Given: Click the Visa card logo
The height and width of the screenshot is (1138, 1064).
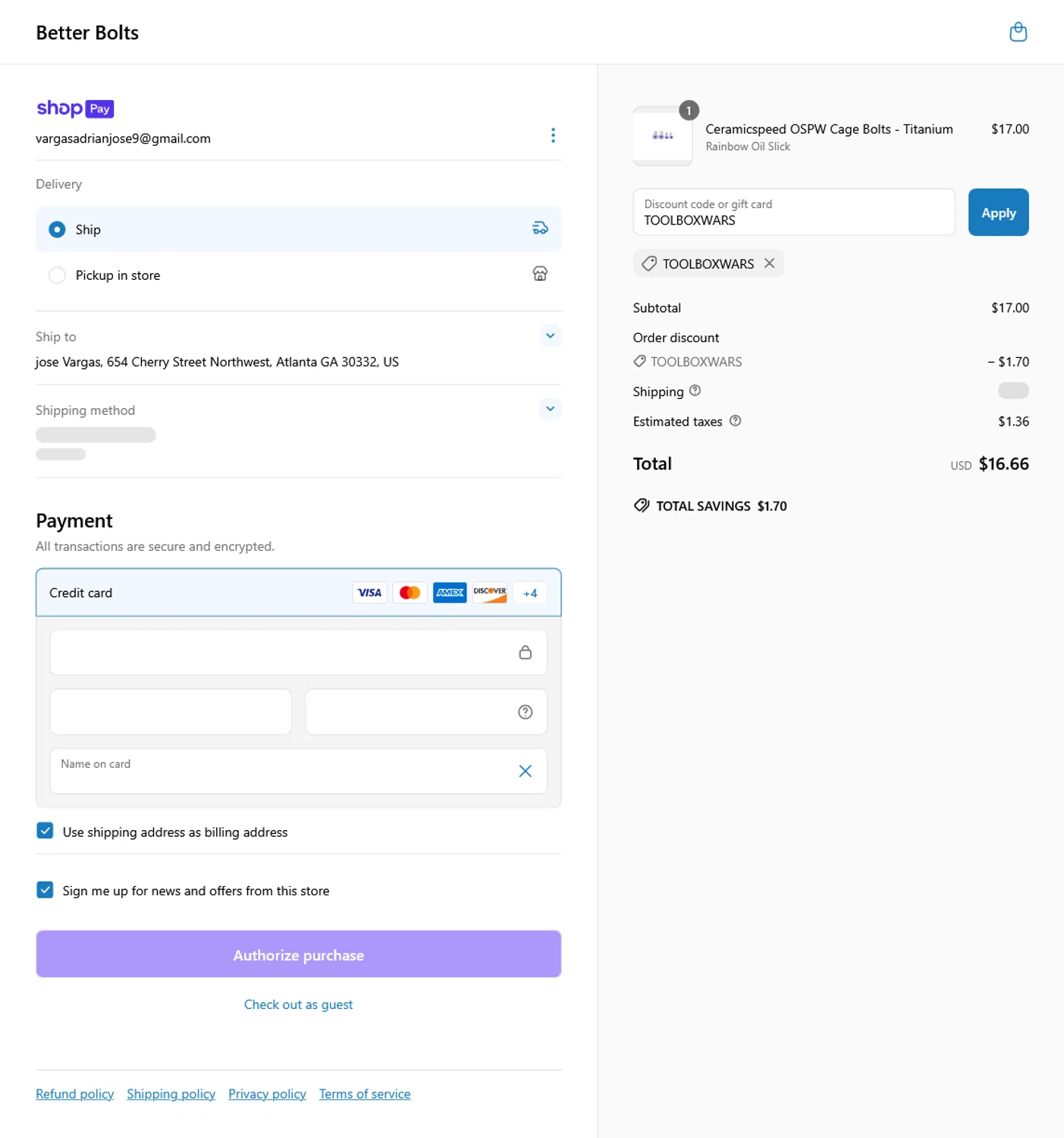Looking at the screenshot, I should click(x=369, y=593).
